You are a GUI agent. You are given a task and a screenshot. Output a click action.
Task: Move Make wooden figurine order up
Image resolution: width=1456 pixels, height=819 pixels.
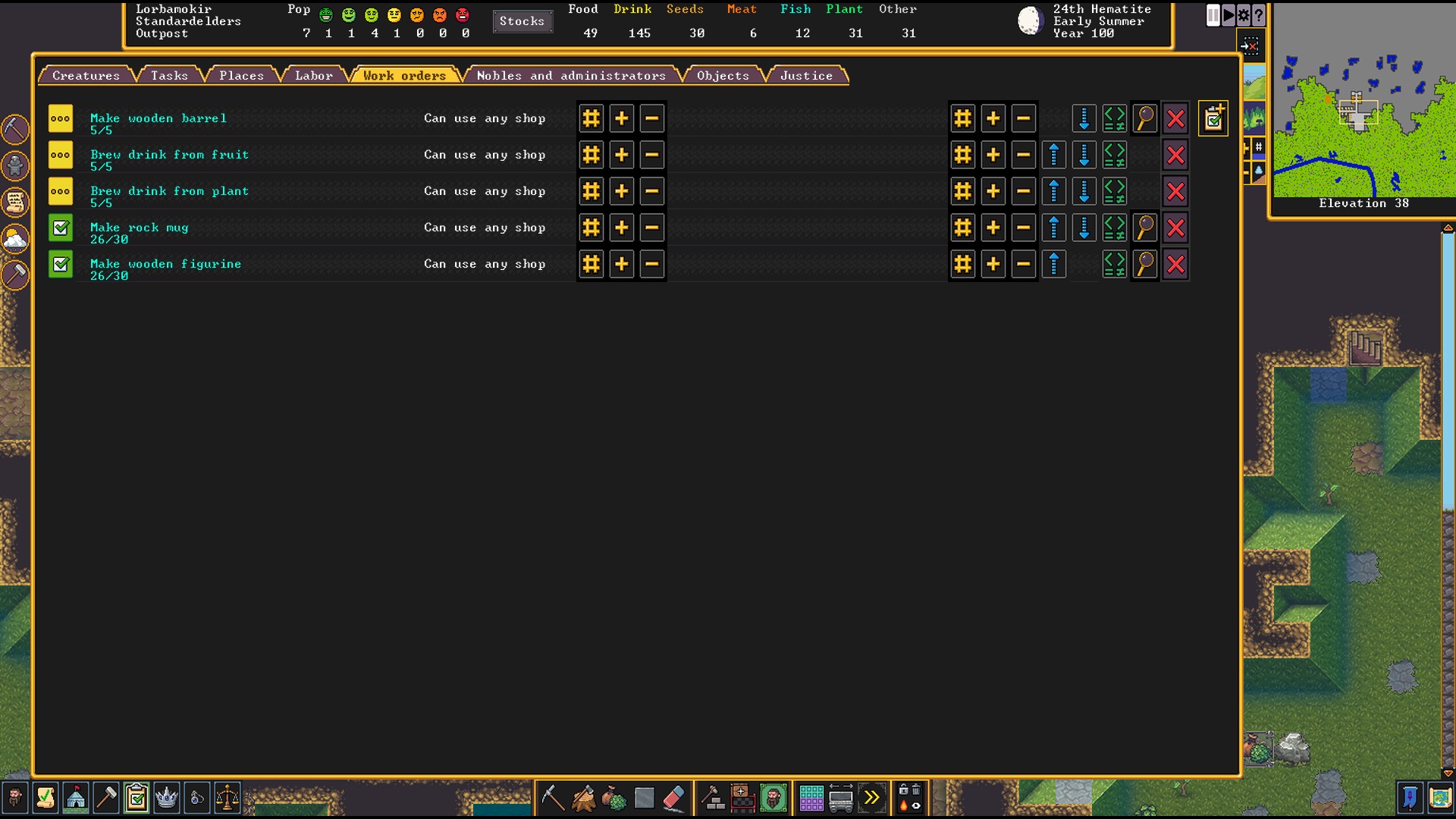[1054, 264]
